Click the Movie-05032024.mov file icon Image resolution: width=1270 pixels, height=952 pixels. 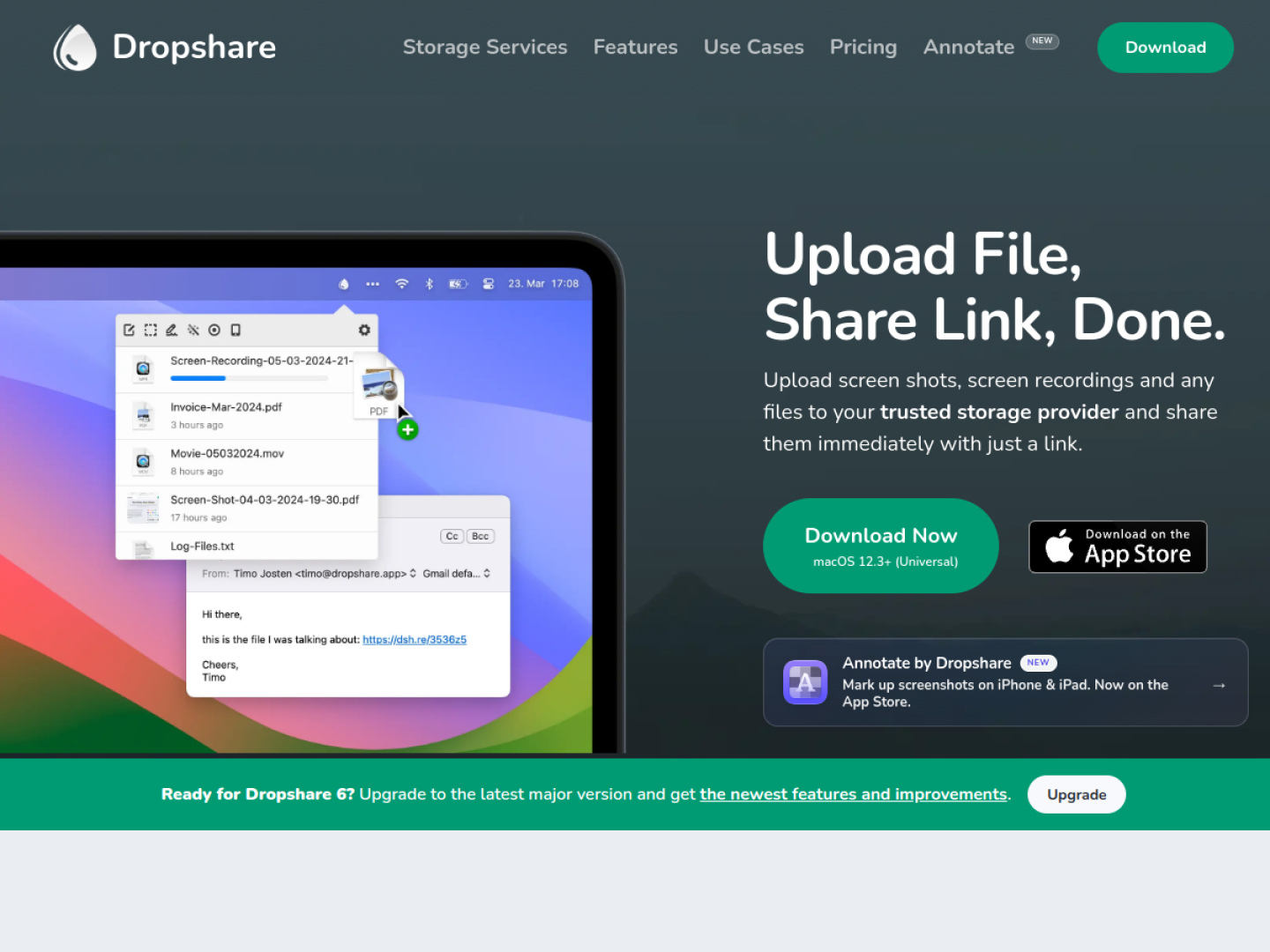coord(143,461)
